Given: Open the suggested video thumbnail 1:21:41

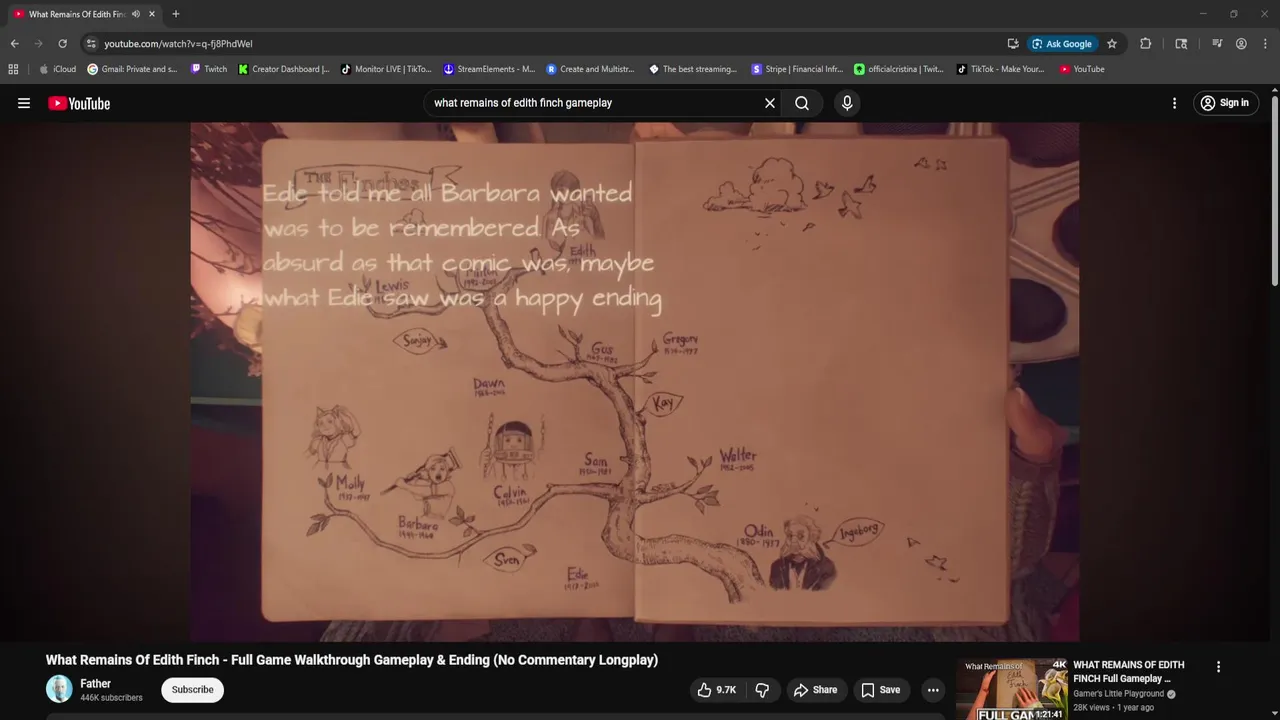Looking at the screenshot, I should pyautogui.click(x=1011, y=689).
